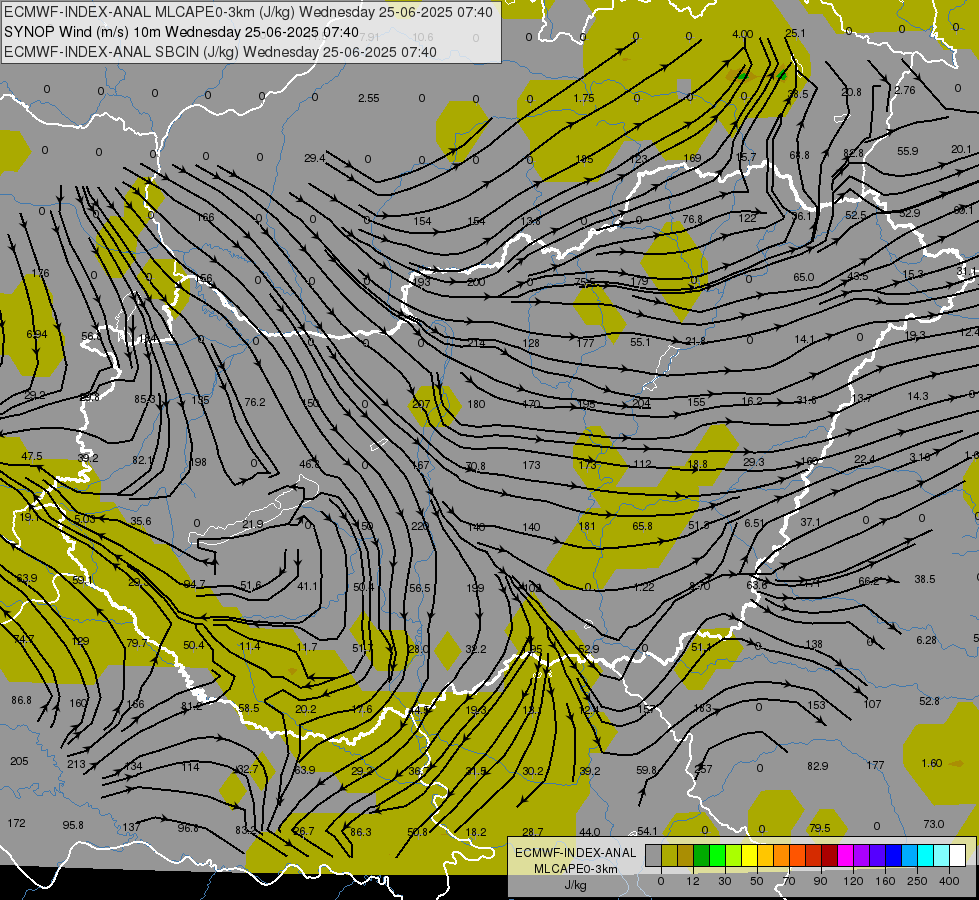Click the legend tick label 120
The width and height of the screenshot is (979, 900).
853,881
